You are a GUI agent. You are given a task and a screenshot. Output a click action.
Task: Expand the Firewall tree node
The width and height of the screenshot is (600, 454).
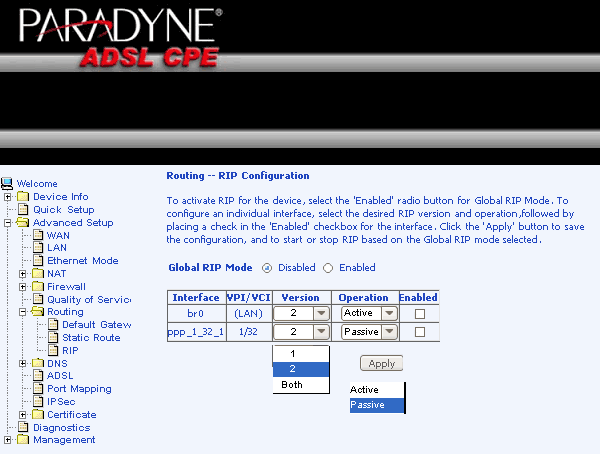(x=23, y=287)
